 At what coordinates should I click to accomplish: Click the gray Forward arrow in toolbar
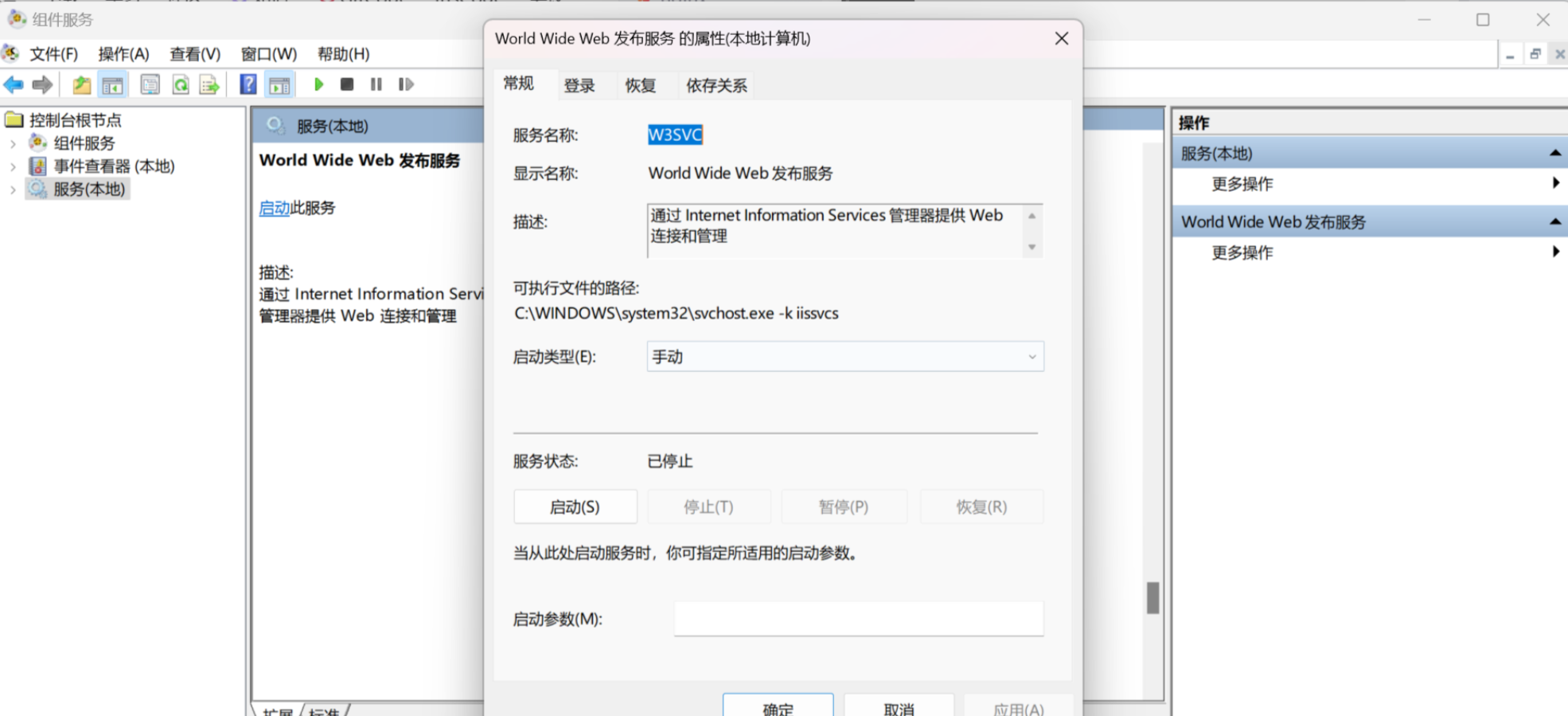(x=42, y=84)
